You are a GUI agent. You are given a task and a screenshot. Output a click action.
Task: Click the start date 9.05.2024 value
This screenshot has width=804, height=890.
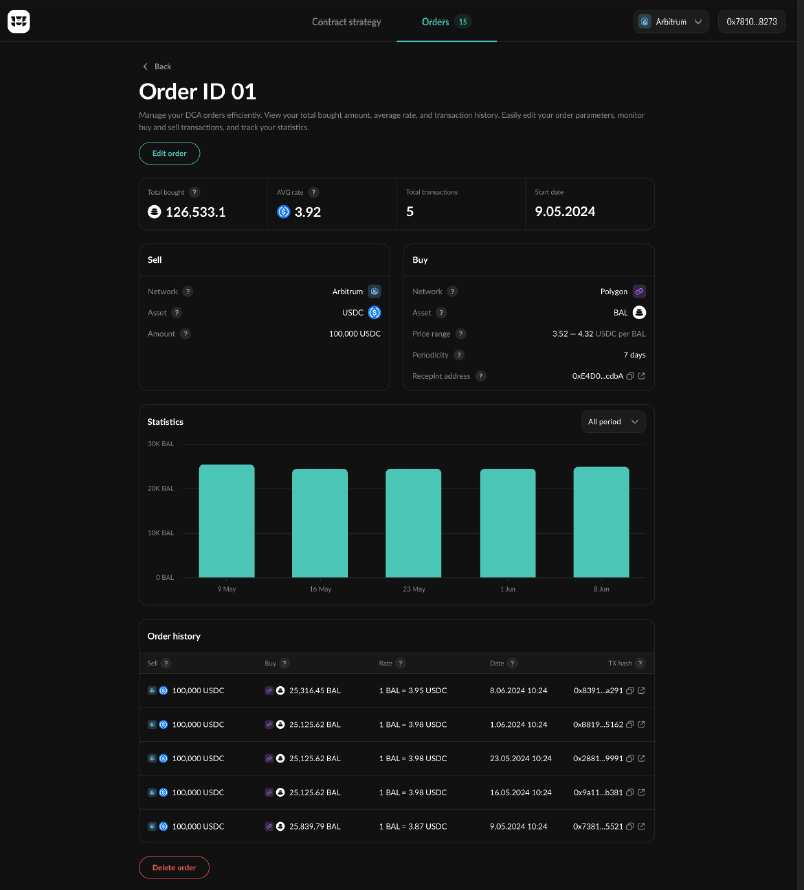pos(565,212)
